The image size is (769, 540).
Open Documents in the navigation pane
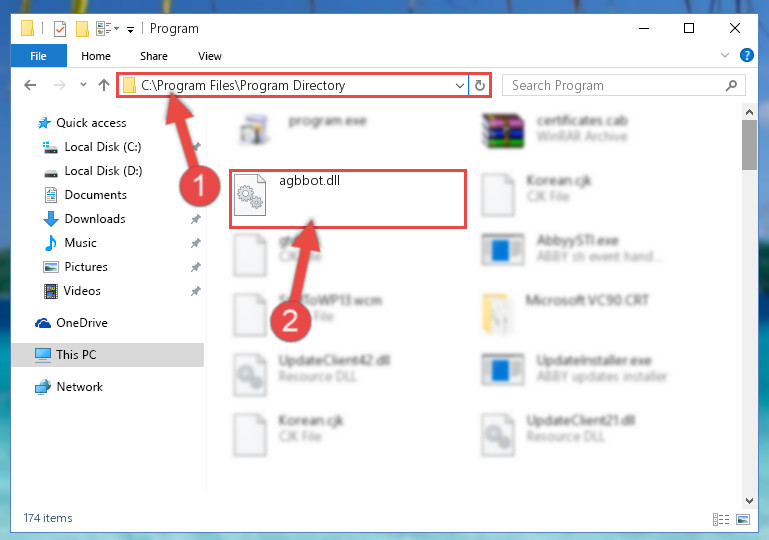click(96, 195)
